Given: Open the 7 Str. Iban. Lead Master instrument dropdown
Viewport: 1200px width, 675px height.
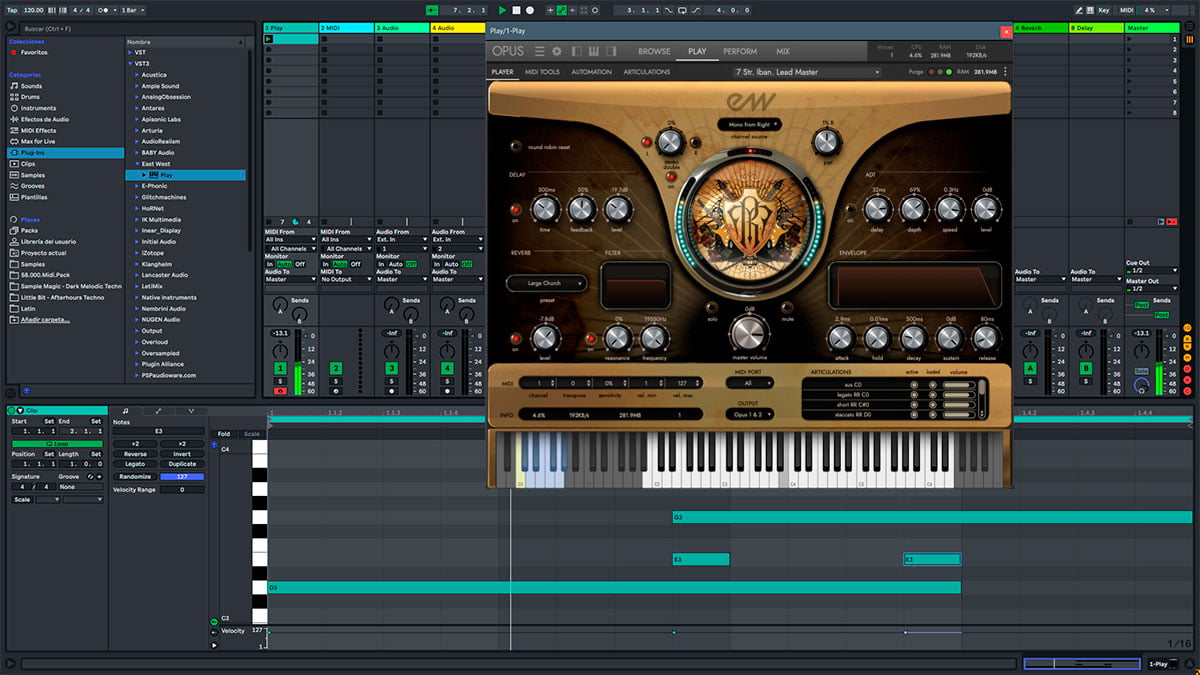Looking at the screenshot, I should click(x=807, y=72).
